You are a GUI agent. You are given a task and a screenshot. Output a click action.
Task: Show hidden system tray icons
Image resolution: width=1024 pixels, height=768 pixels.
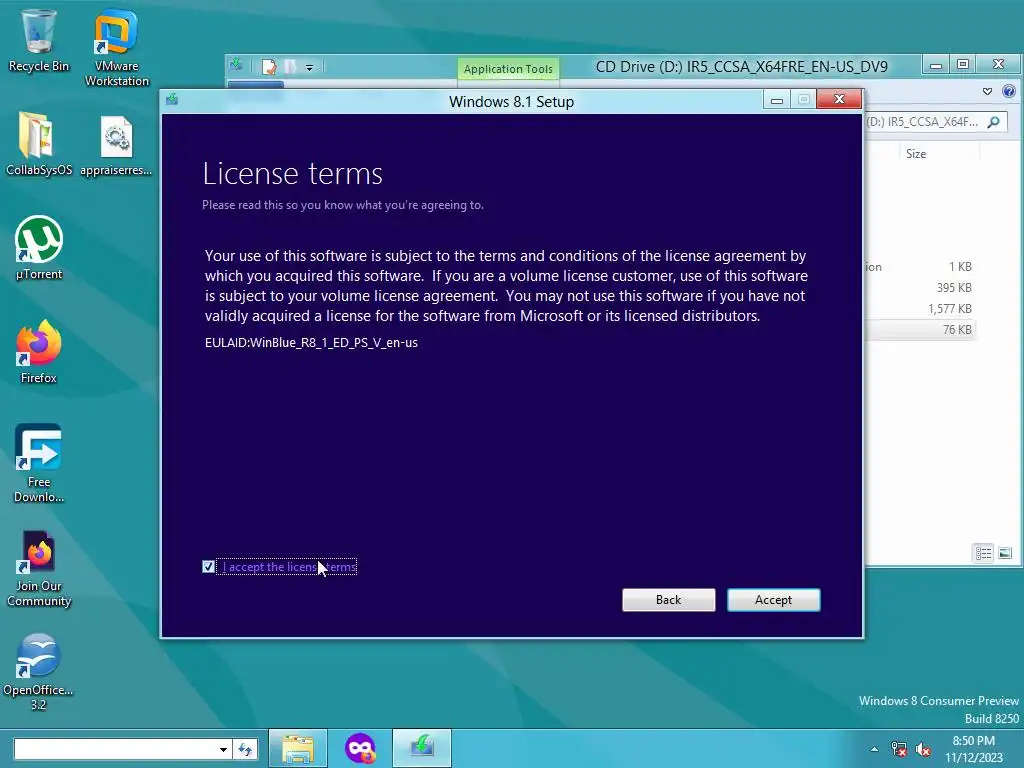coord(874,749)
